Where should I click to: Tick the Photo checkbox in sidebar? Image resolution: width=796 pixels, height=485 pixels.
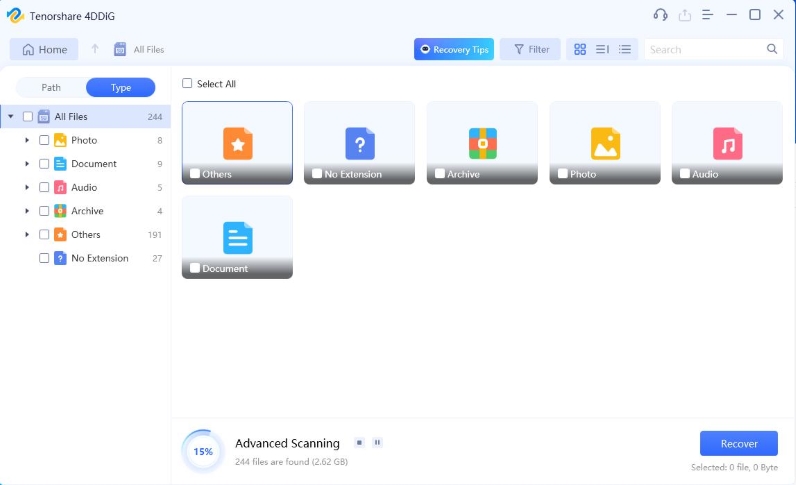coord(44,140)
